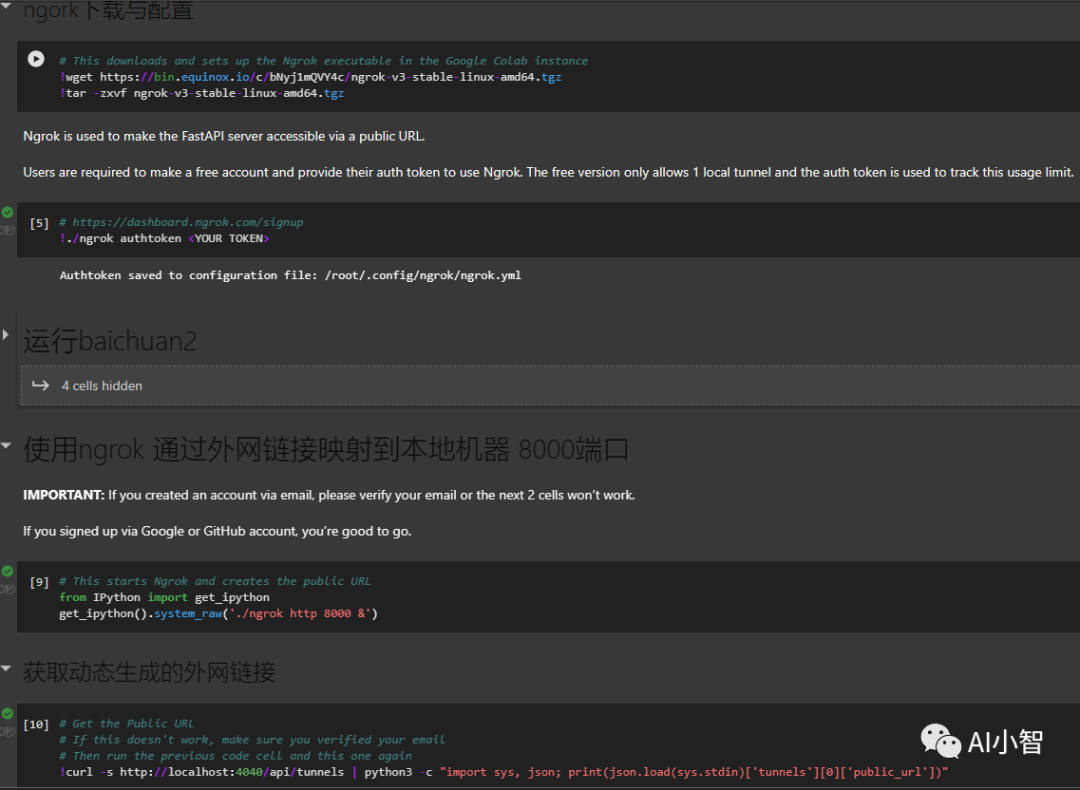The image size is (1080, 790).
Task: Collapse the 获取动态生成的外网链接 section
Action: pyautogui.click(x=7, y=667)
